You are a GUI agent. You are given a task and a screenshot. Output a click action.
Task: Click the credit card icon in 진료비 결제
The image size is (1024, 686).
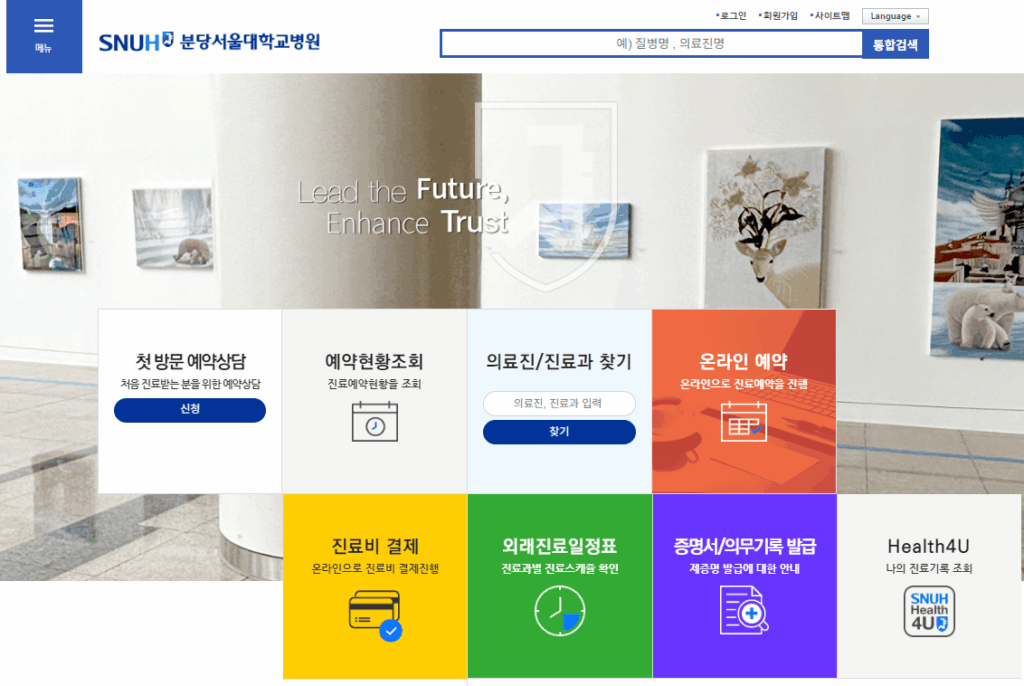(x=376, y=615)
